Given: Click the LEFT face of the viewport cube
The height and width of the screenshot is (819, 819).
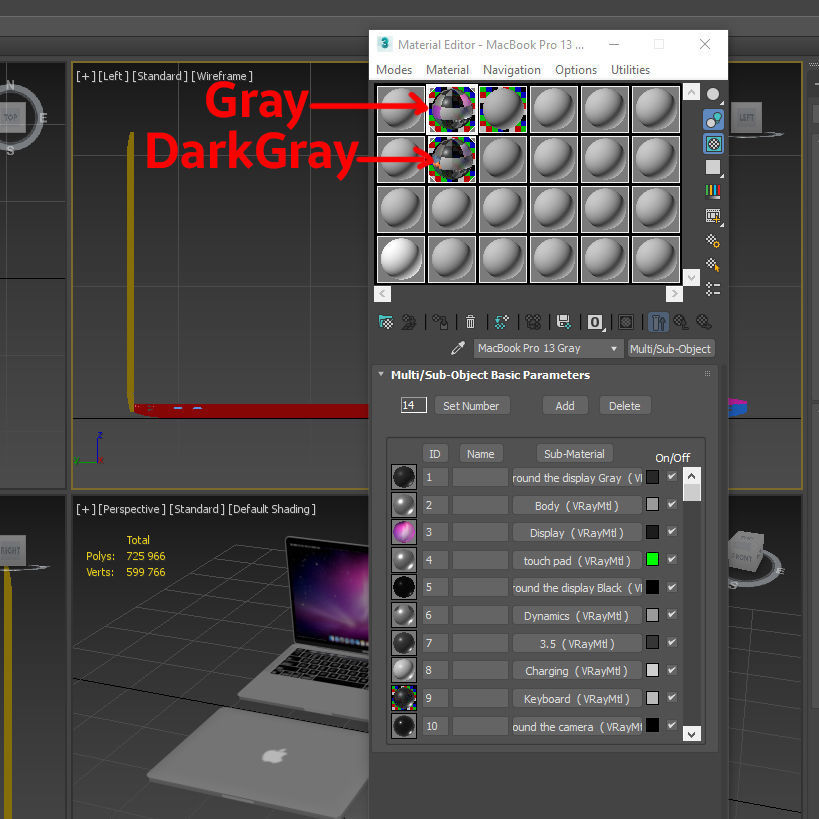Looking at the screenshot, I should [x=746, y=118].
